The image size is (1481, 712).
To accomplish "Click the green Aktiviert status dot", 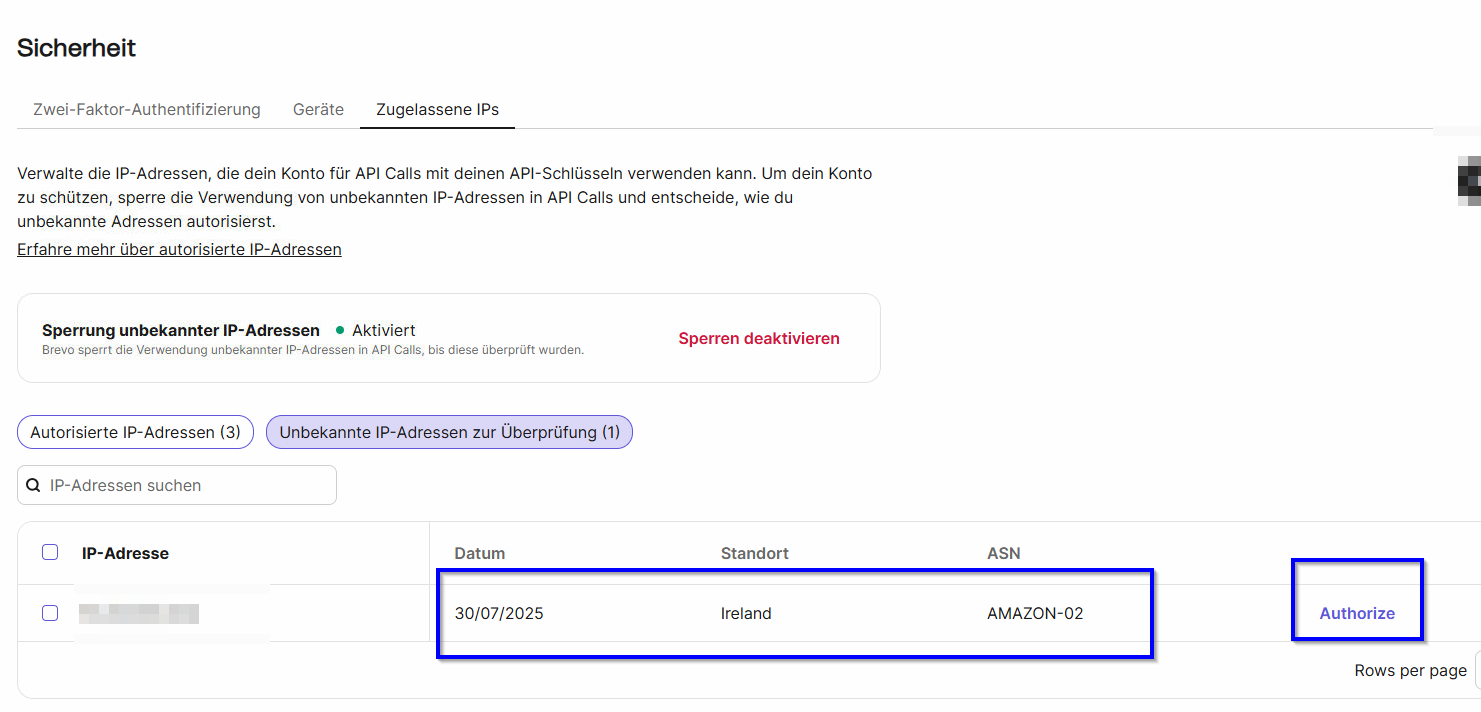I will pyautogui.click(x=340, y=330).
